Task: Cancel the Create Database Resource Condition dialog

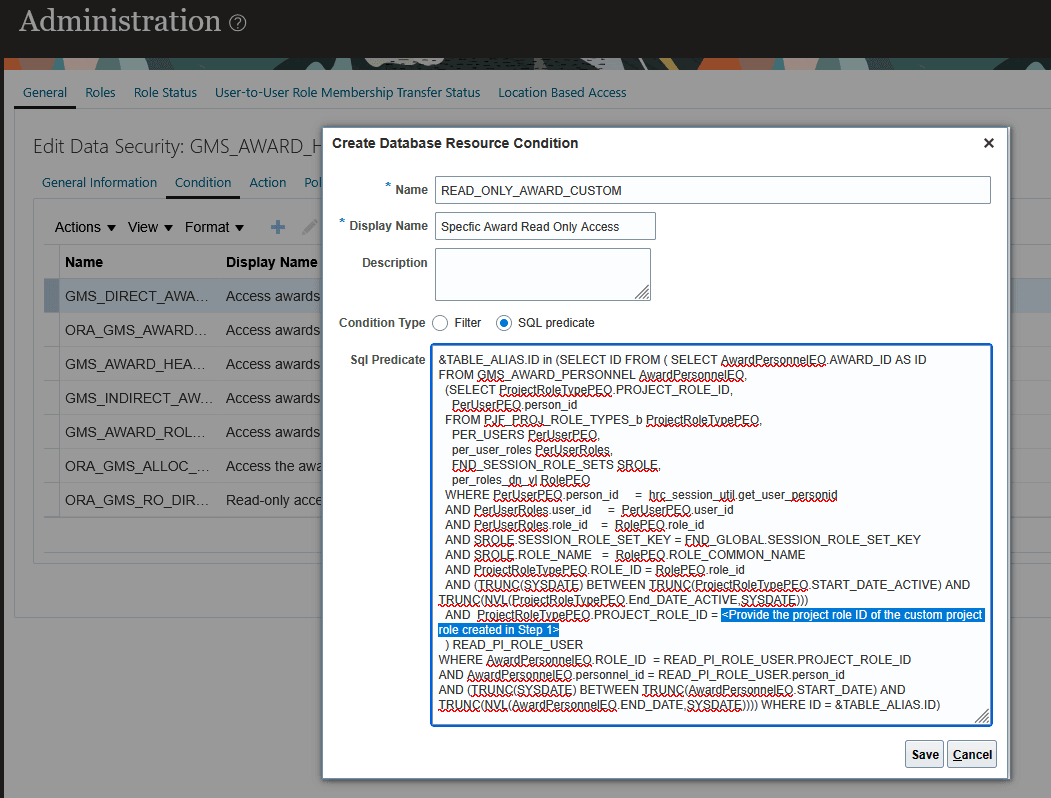Action: [x=971, y=754]
